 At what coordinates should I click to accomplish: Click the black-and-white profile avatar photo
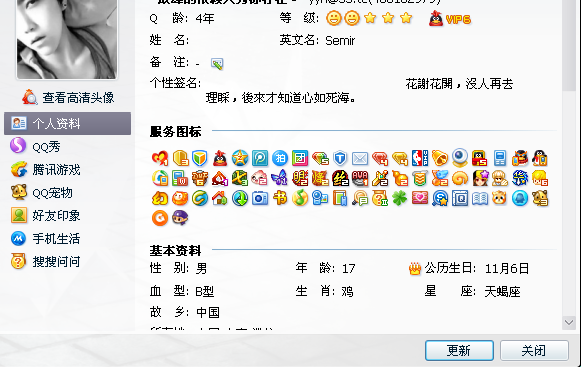pyautogui.click(x=67, y=39)
